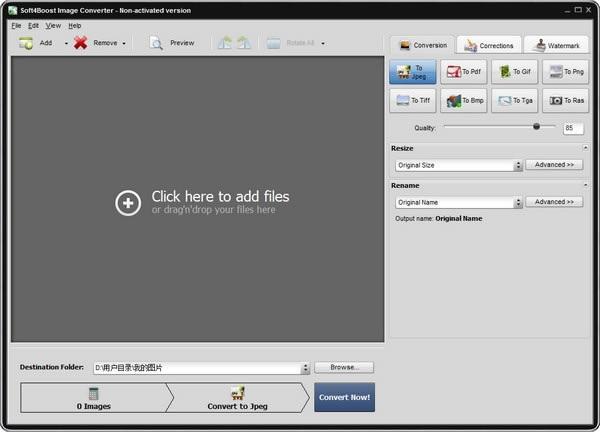This screenshot has width=600, height=432.
Task: Select the To Jpeg format icon
Action: [412, 72]
